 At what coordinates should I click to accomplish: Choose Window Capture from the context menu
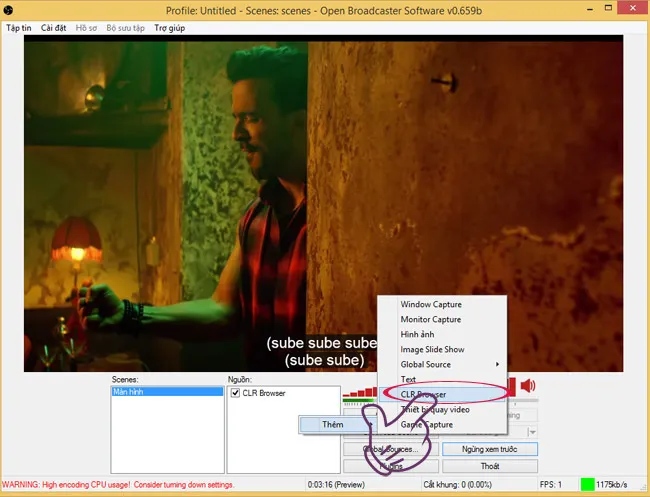pyautogui.click(x=430, y=304)
